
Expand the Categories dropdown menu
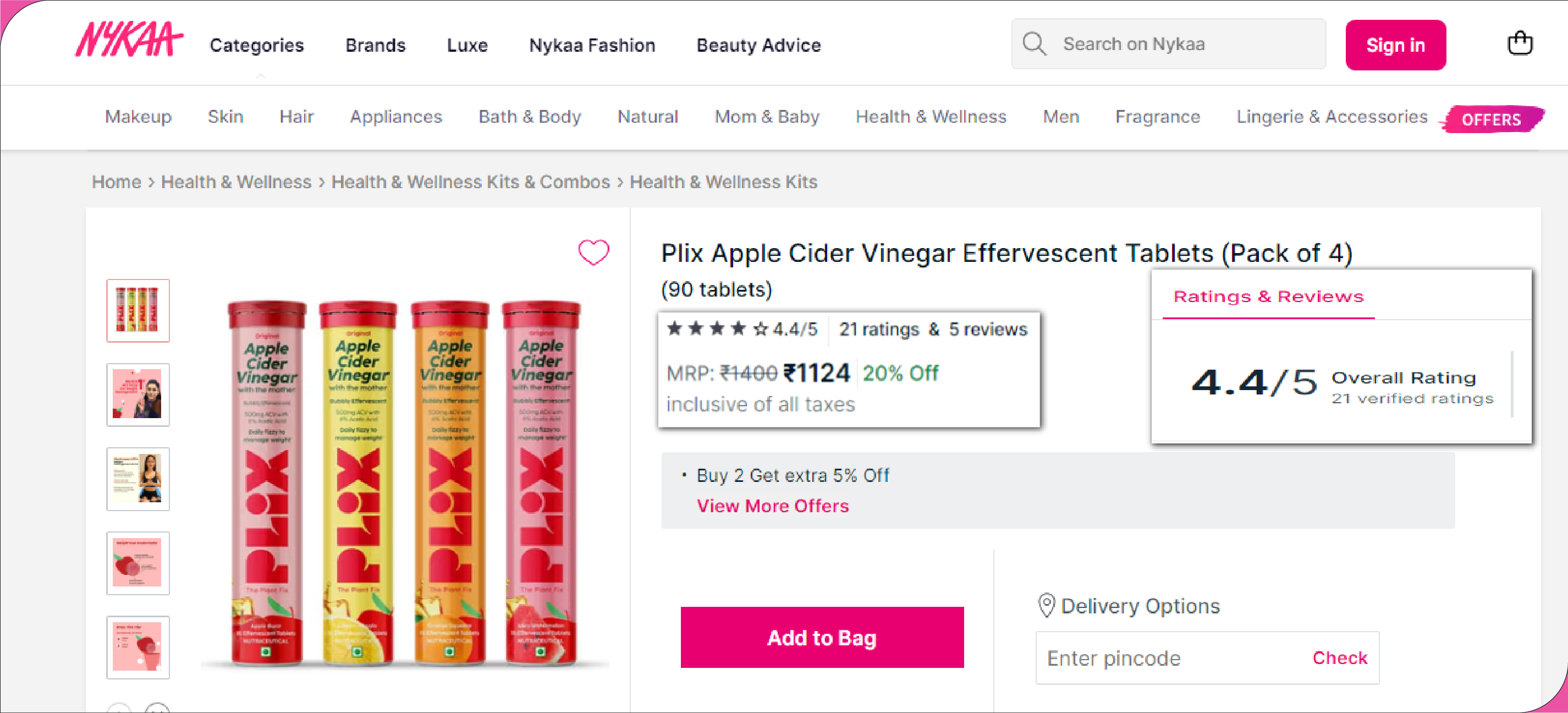[x=256, y=45]
